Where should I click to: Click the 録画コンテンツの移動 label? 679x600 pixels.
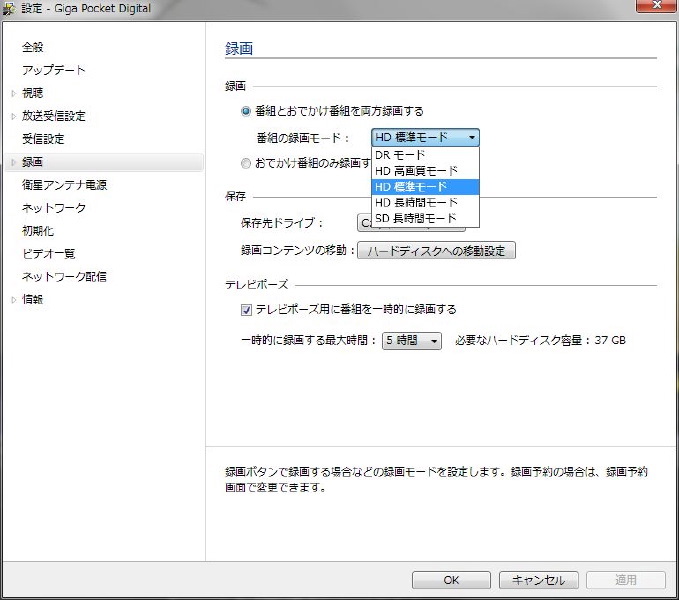tap(298, 251)
